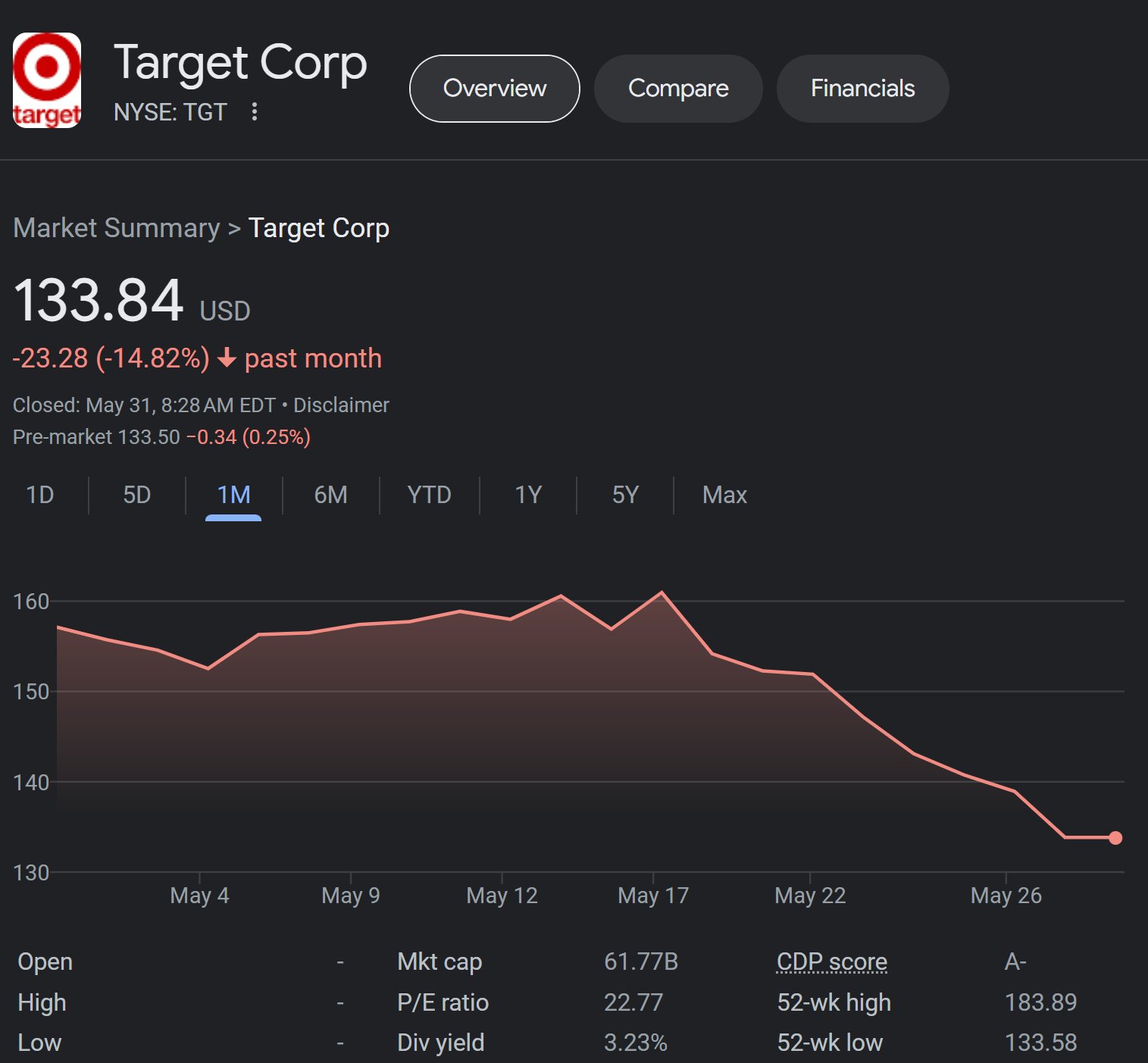The width and height of the screenshot is (1148, 1063).
Task: Click the May 26 axis label
Action: (x=1006, y=896)
